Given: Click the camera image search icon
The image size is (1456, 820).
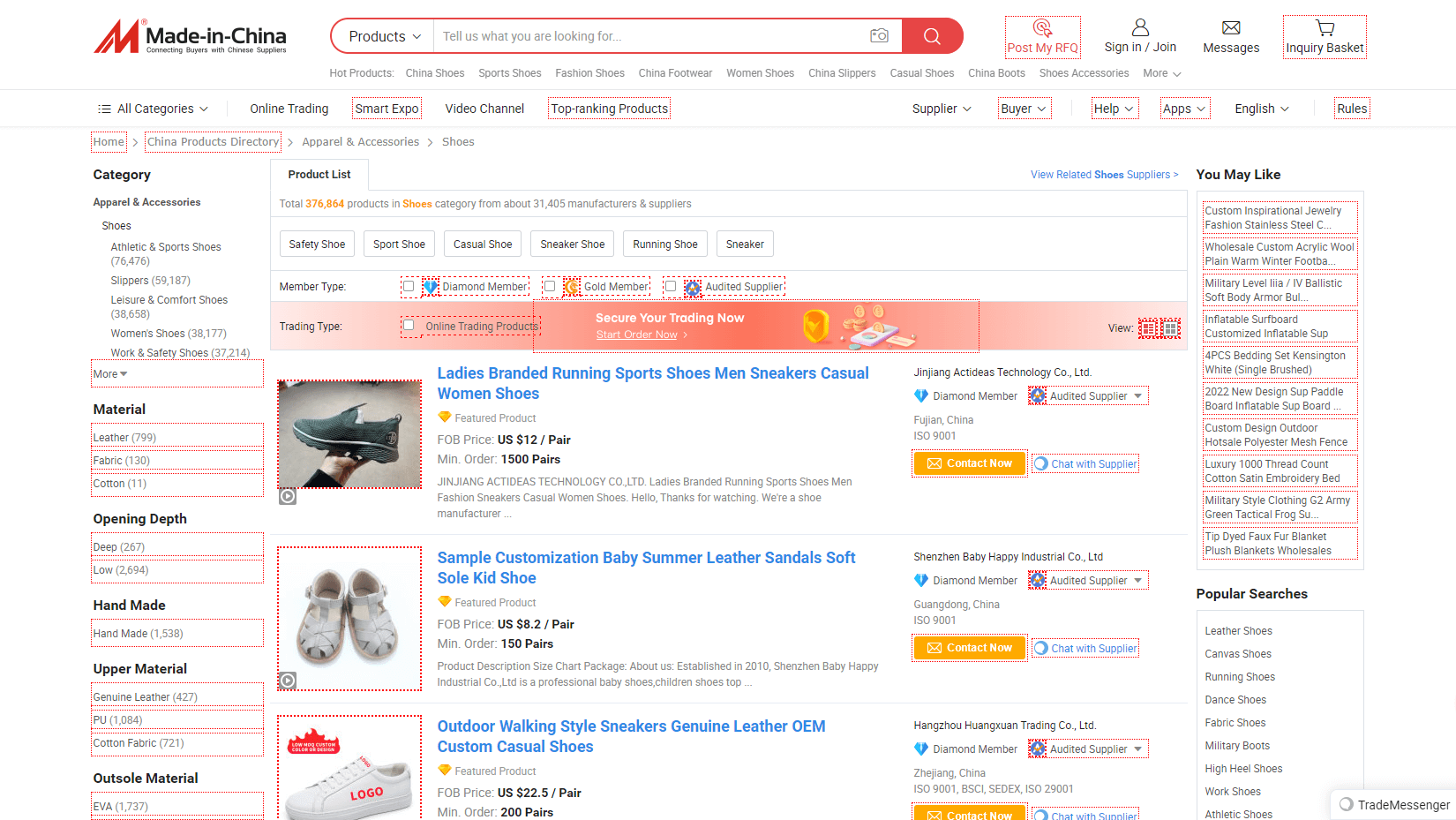Looking at the screenshot, I should pyautogui.click(x=879, y=36).
